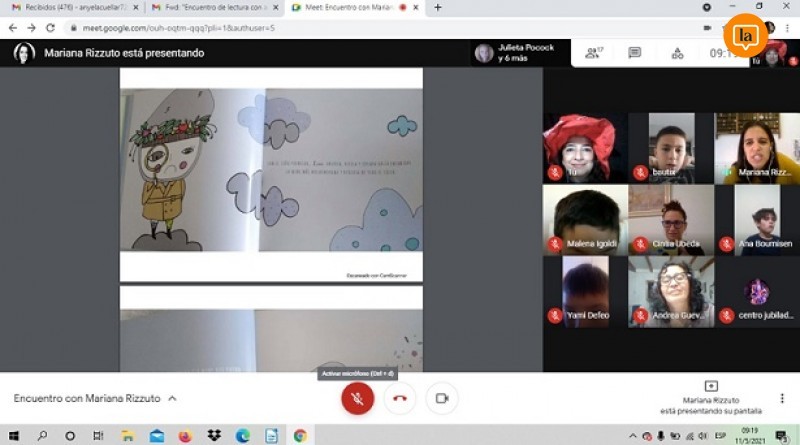Hang up the call
This screenshot has width=800, height=445.
tap(400, 398)
